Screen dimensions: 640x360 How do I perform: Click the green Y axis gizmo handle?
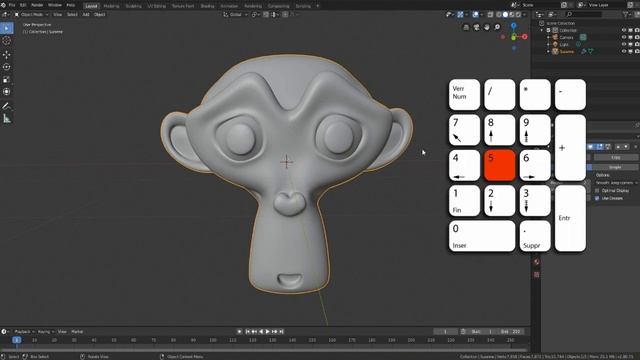pyautogui.click(x=514, y=37)
